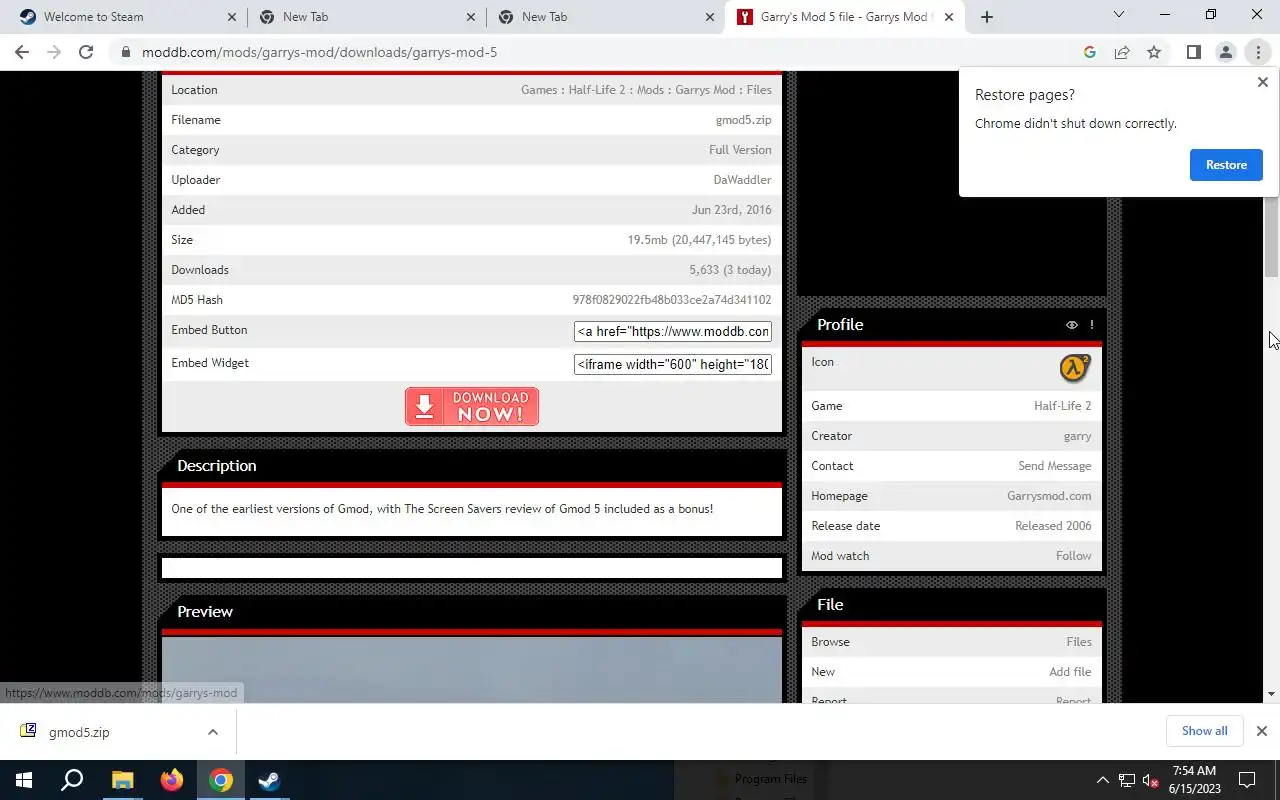View site information lock icon
The height and width of the screenshot is (800, 1280).
[126, 52]
